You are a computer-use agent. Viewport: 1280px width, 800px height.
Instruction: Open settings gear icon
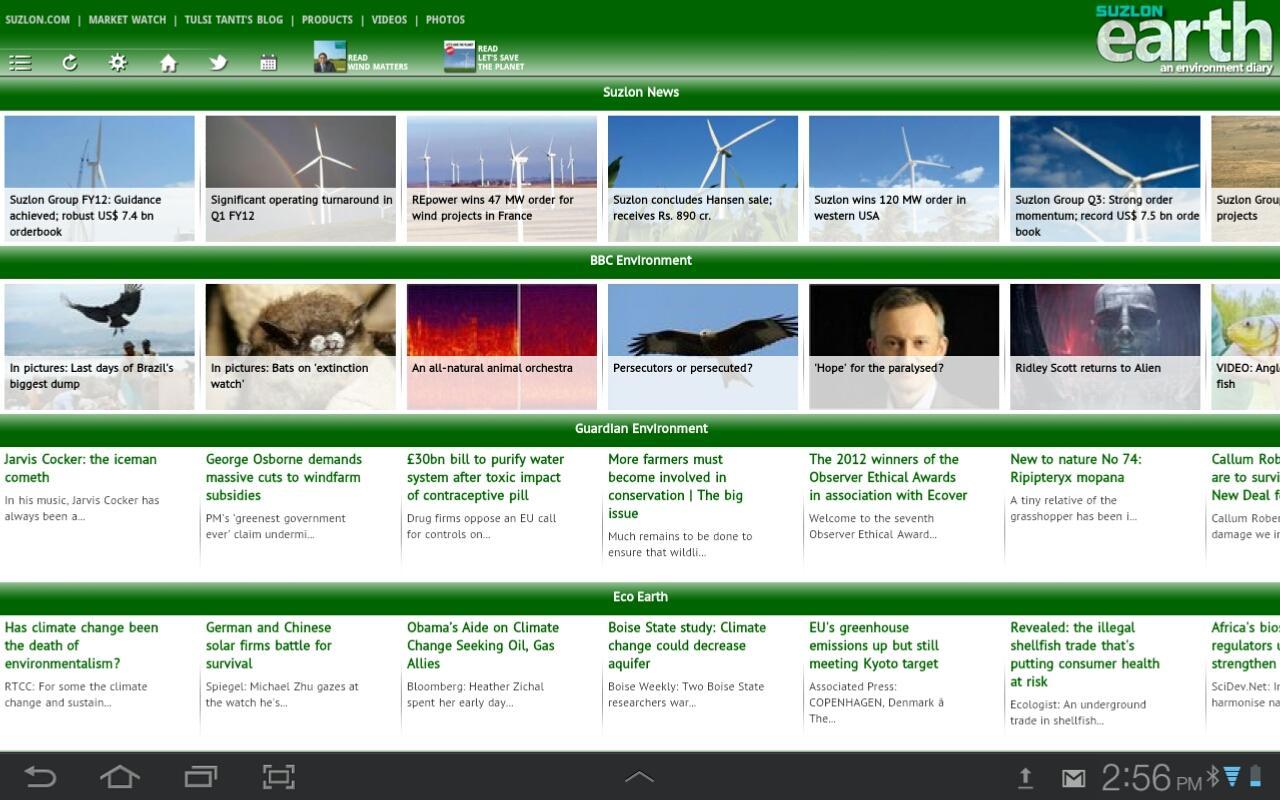click(118, 63)
